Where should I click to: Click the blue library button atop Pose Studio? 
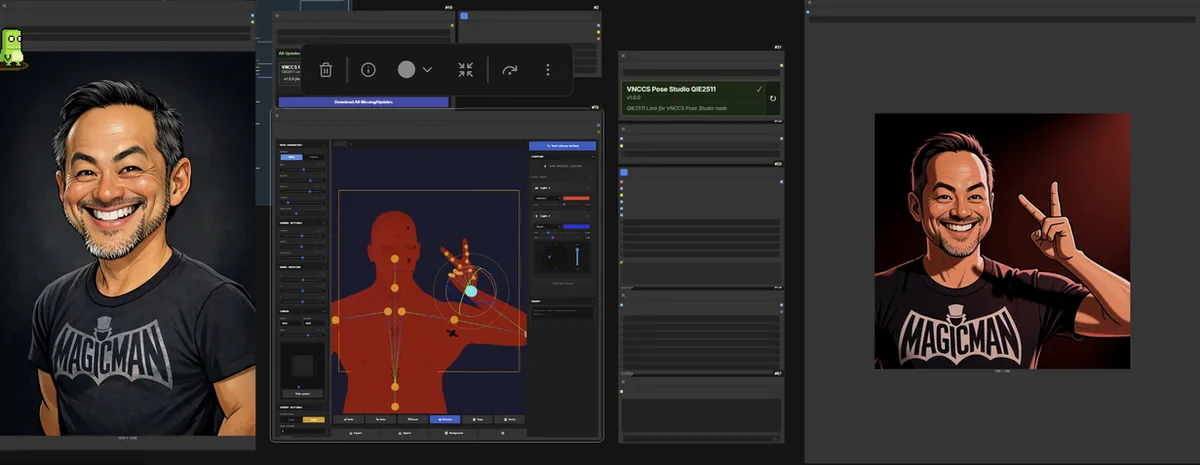click(x=562, y=146)
